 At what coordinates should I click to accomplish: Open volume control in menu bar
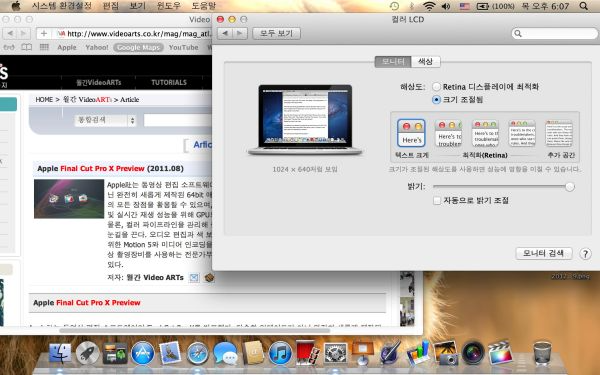coord(446,6)
